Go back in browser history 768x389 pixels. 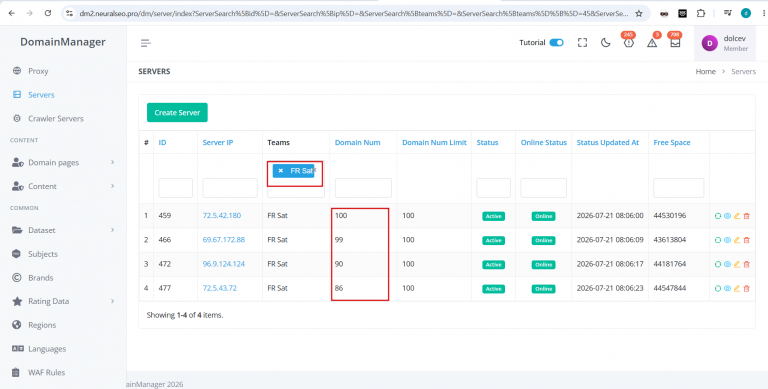[12, 13]
